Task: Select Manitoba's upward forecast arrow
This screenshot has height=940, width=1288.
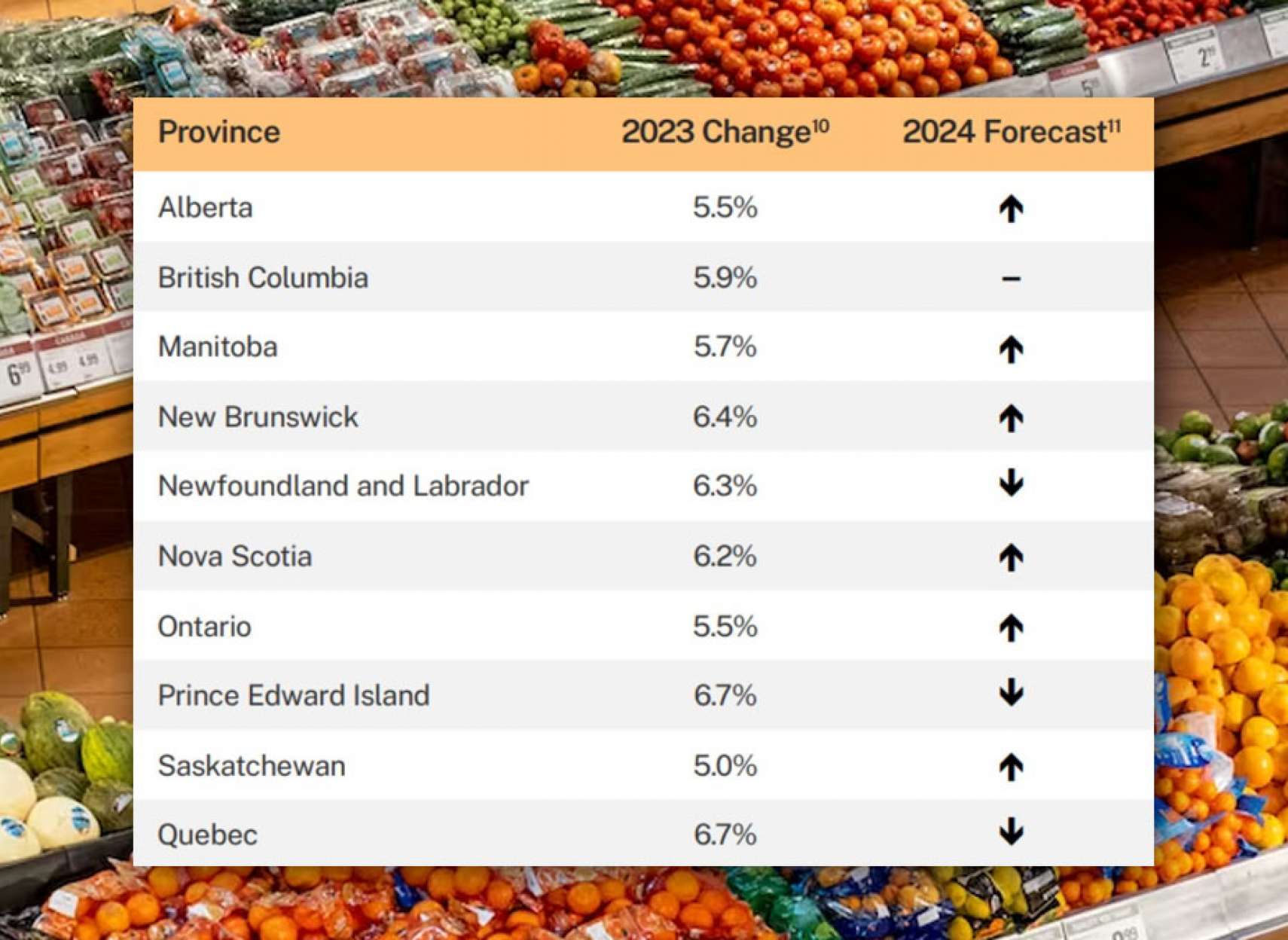Action: 1011,349
